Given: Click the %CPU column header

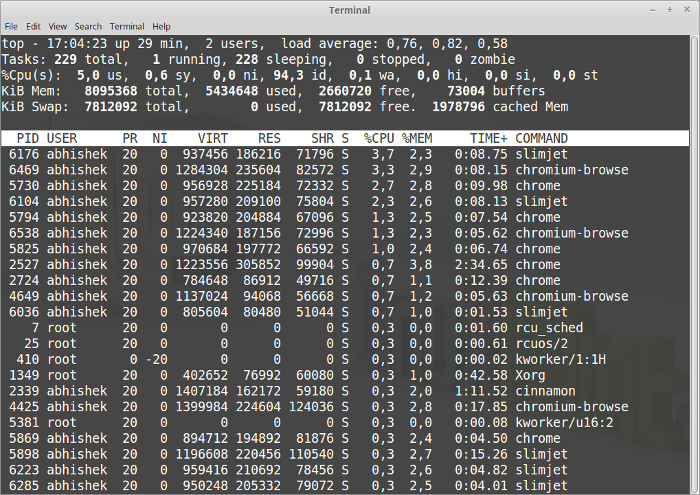Looking at the screenshot, I should (379, 138).
